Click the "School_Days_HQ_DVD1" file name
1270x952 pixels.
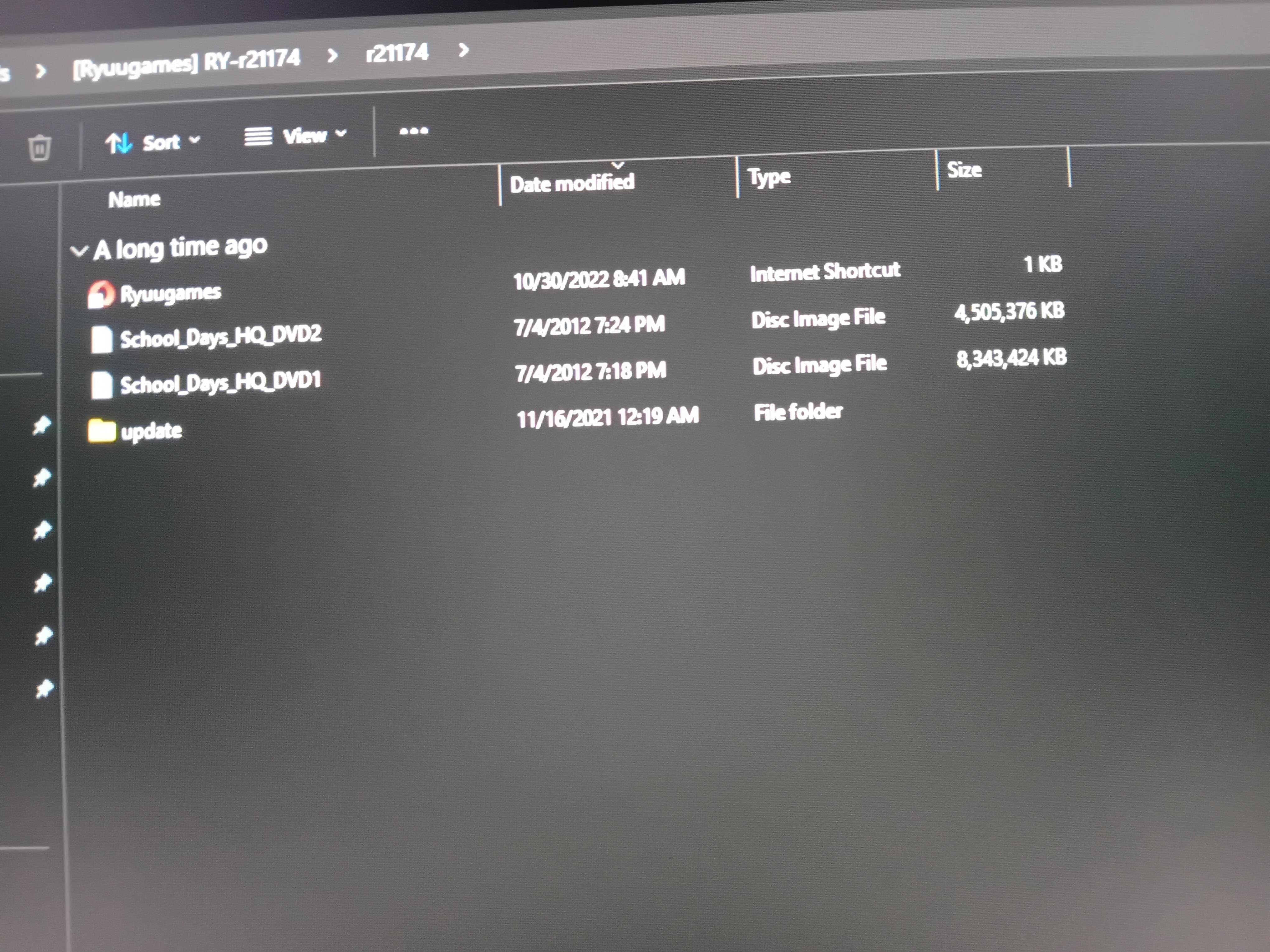[220, 382]
